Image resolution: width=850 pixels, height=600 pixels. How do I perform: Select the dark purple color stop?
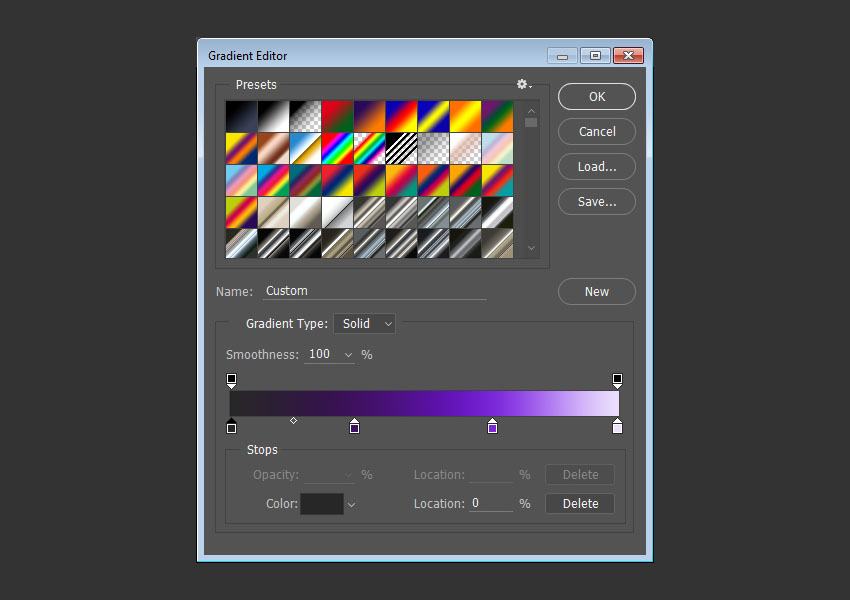point(354,427)
